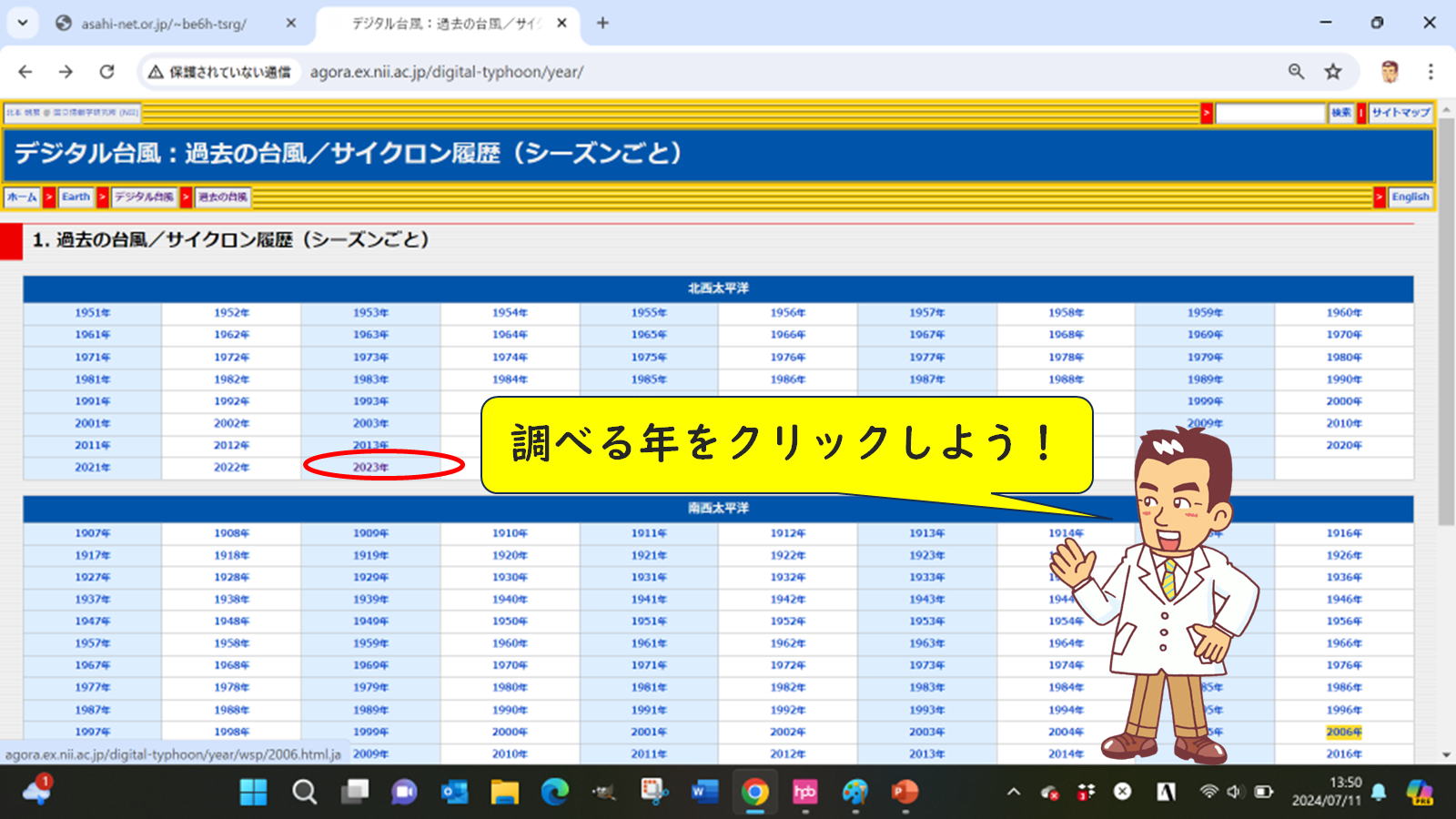Click the 検索 search button
The image size is (1456, 819).
coord(1341,113)
